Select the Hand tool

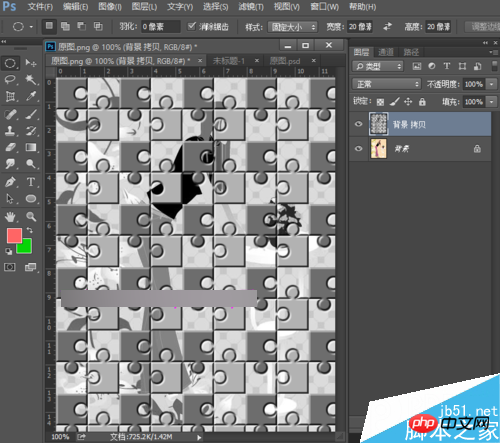(10, 217)
